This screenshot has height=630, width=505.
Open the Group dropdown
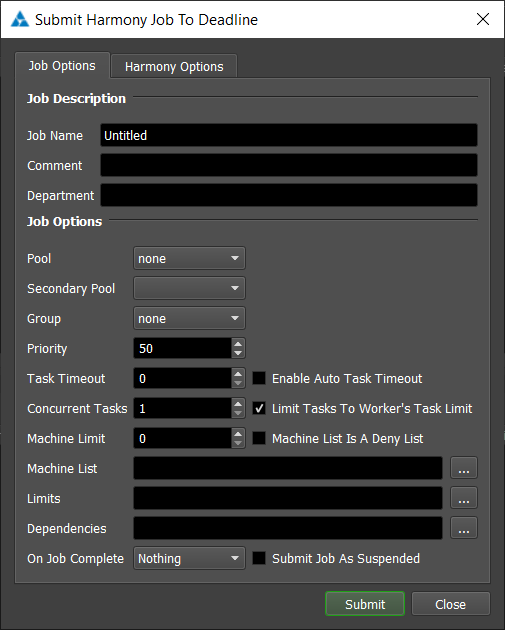[x=189, y=318]
